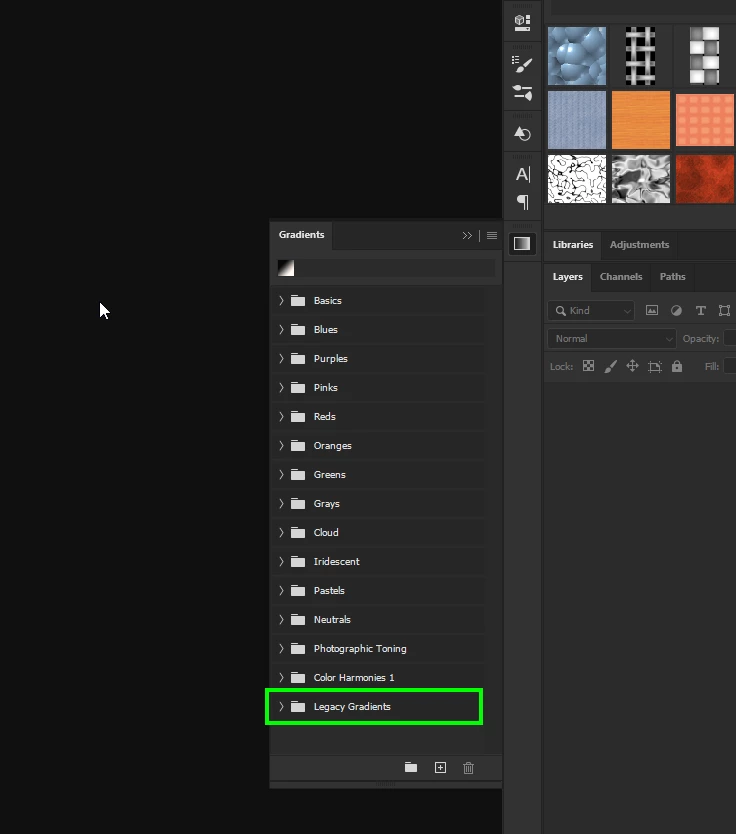Select the orange wood pattern swatch
This screenshot has width=736, height=834.
(x=641, y=120)
